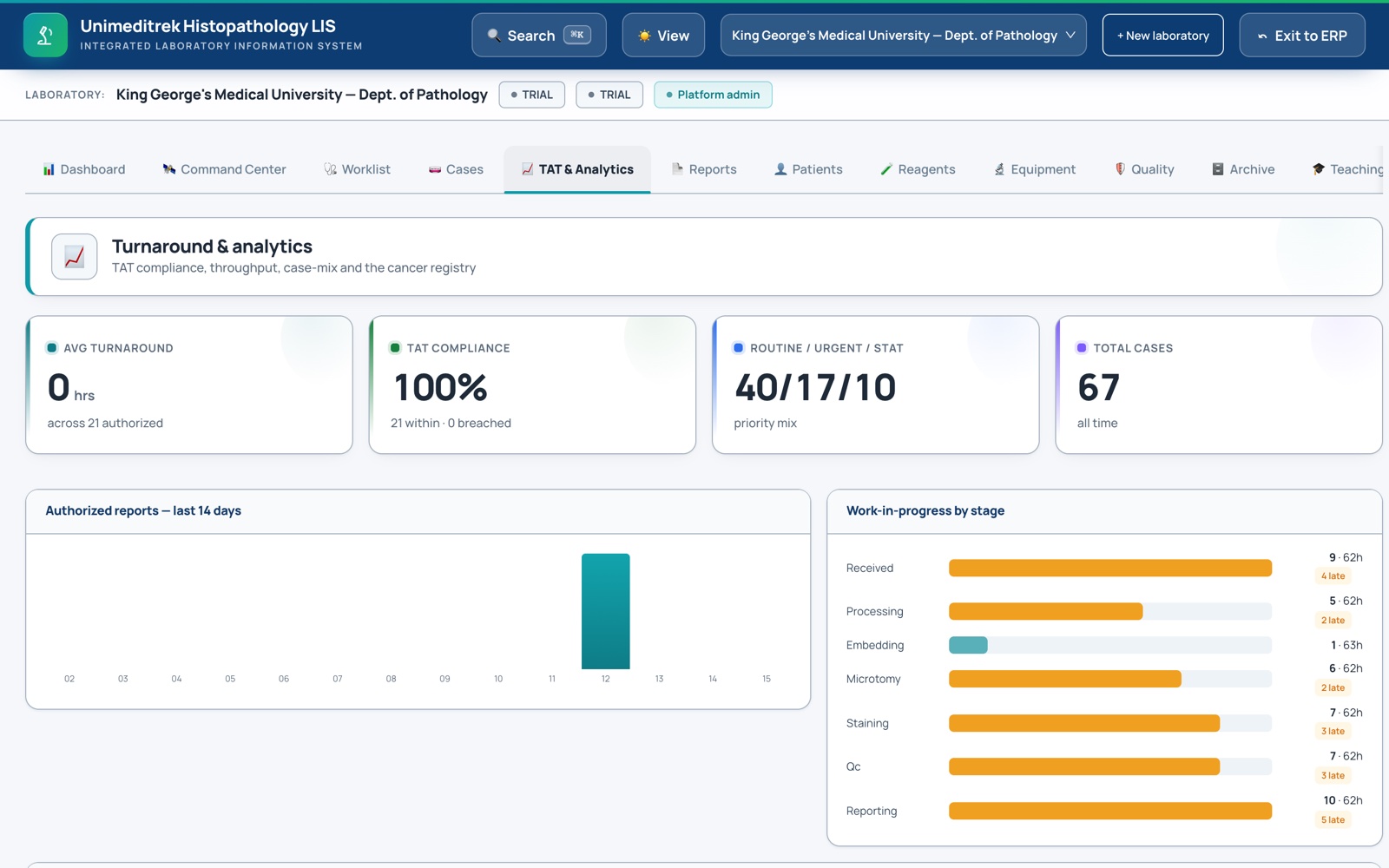
Task: Click the View button
Action: (x=663, y=36)
